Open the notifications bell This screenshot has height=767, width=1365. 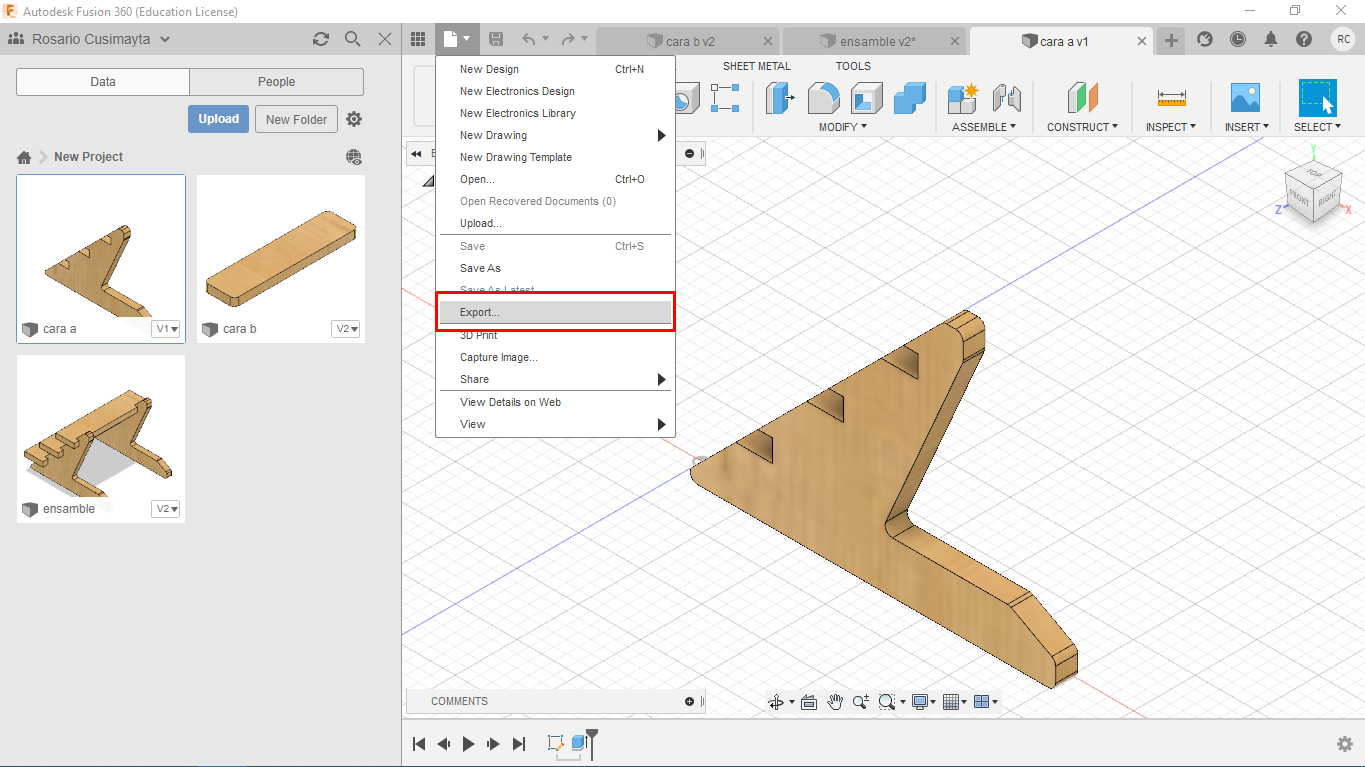pyautogui.click(x=1271, y=39)
